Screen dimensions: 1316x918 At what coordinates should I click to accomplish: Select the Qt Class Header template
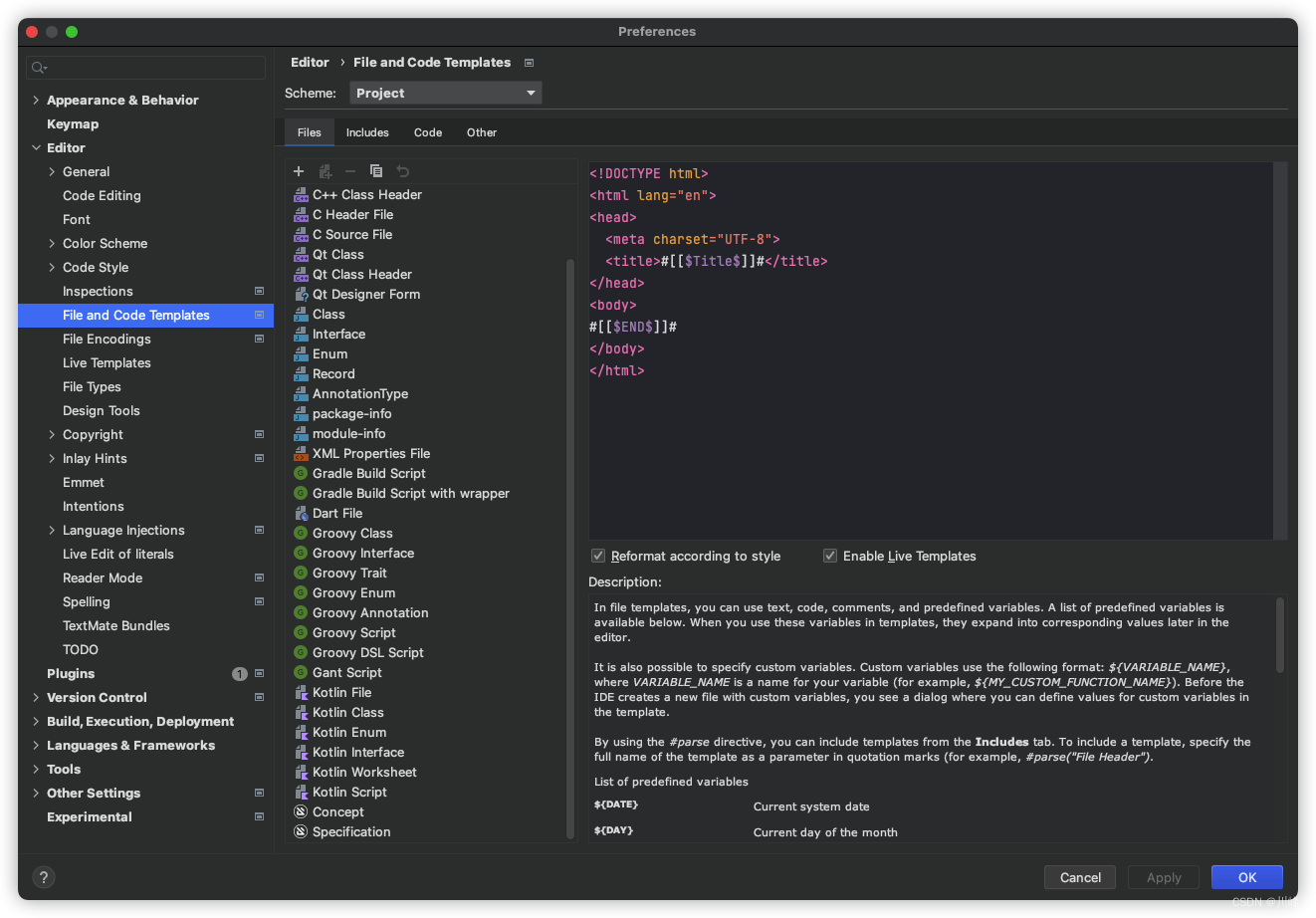point(362,275)
